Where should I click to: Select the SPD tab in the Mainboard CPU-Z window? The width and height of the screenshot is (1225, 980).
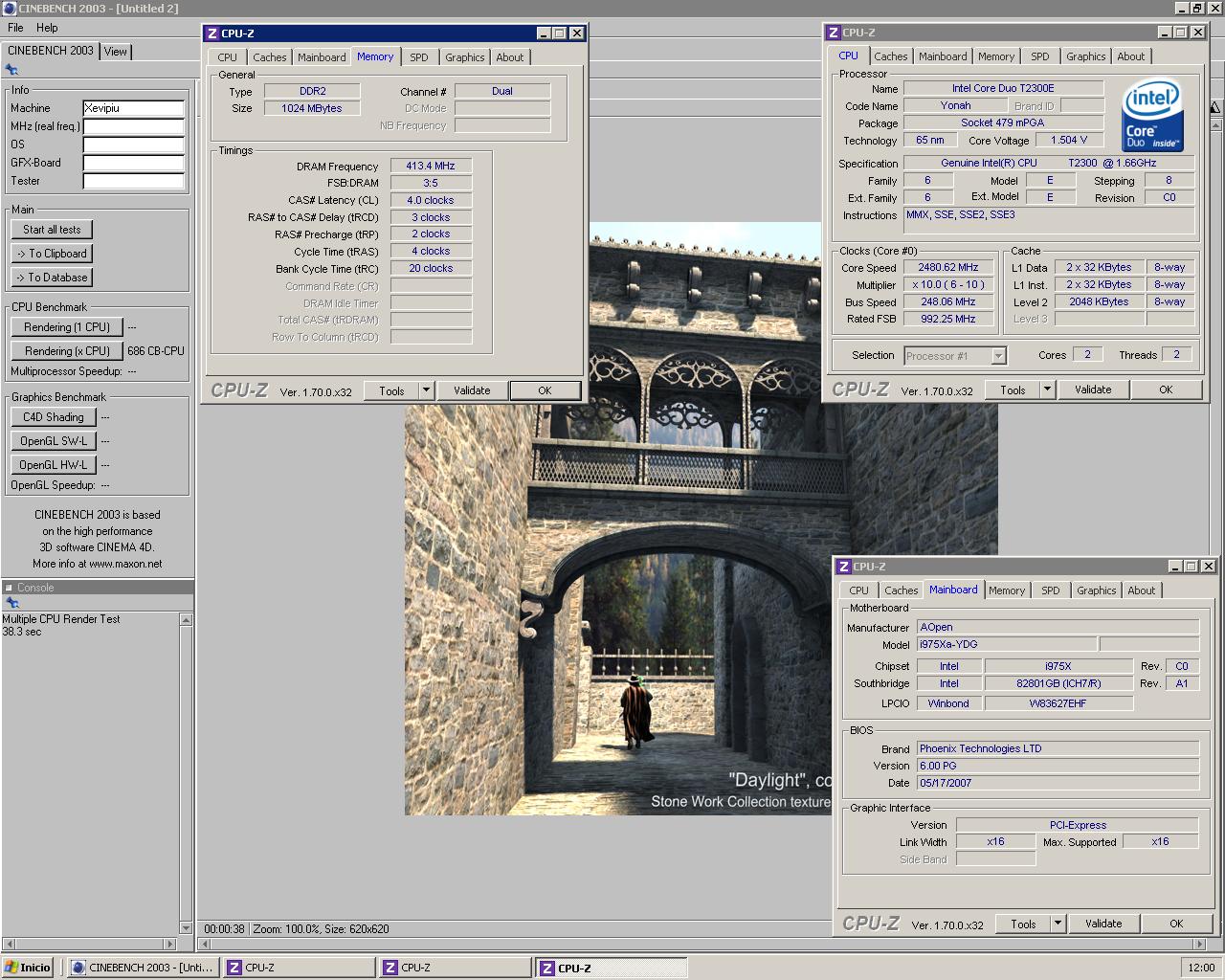(1051, 590)
